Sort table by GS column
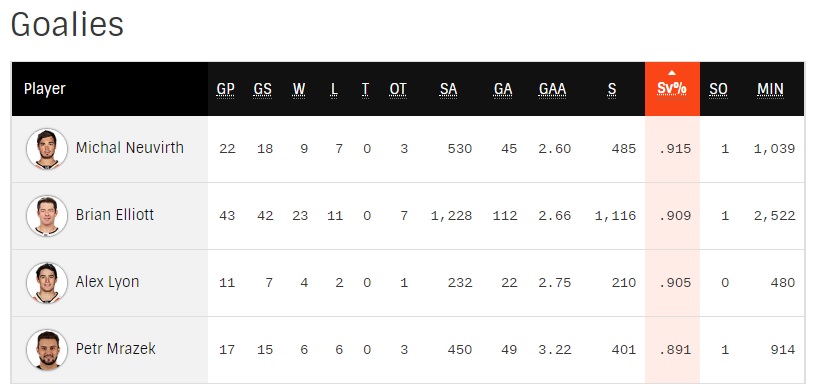The height and width of the screenshot is (390, 817). (x=263, y=89)
